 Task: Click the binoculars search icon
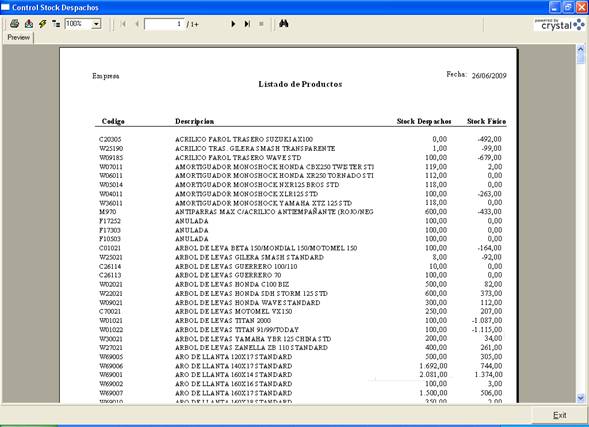(x=284, y=24)
